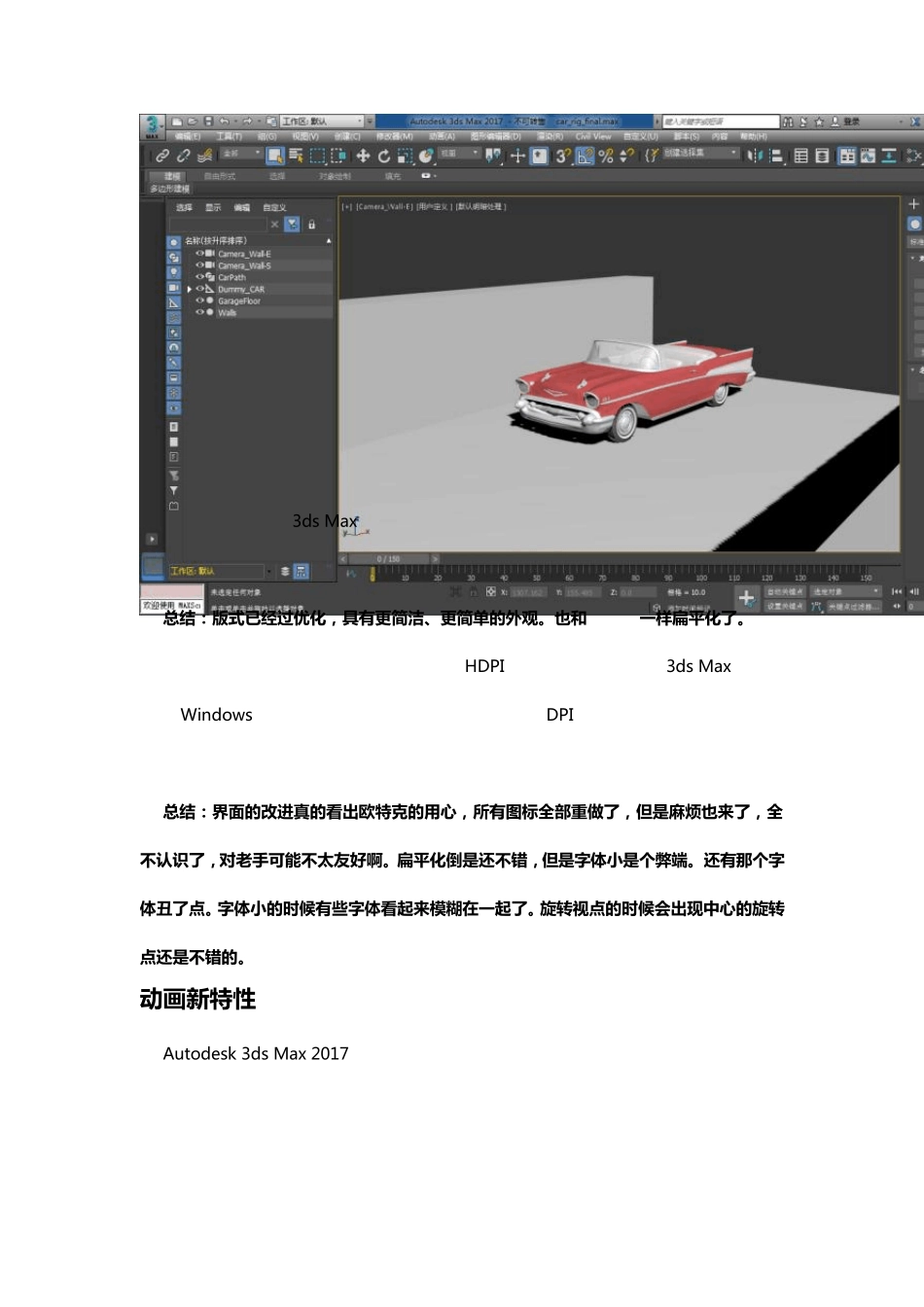The image size is (924, 1307).
Task: Toggle visibility eye of Camera_Wall-S
Action: tap(200, 265)
